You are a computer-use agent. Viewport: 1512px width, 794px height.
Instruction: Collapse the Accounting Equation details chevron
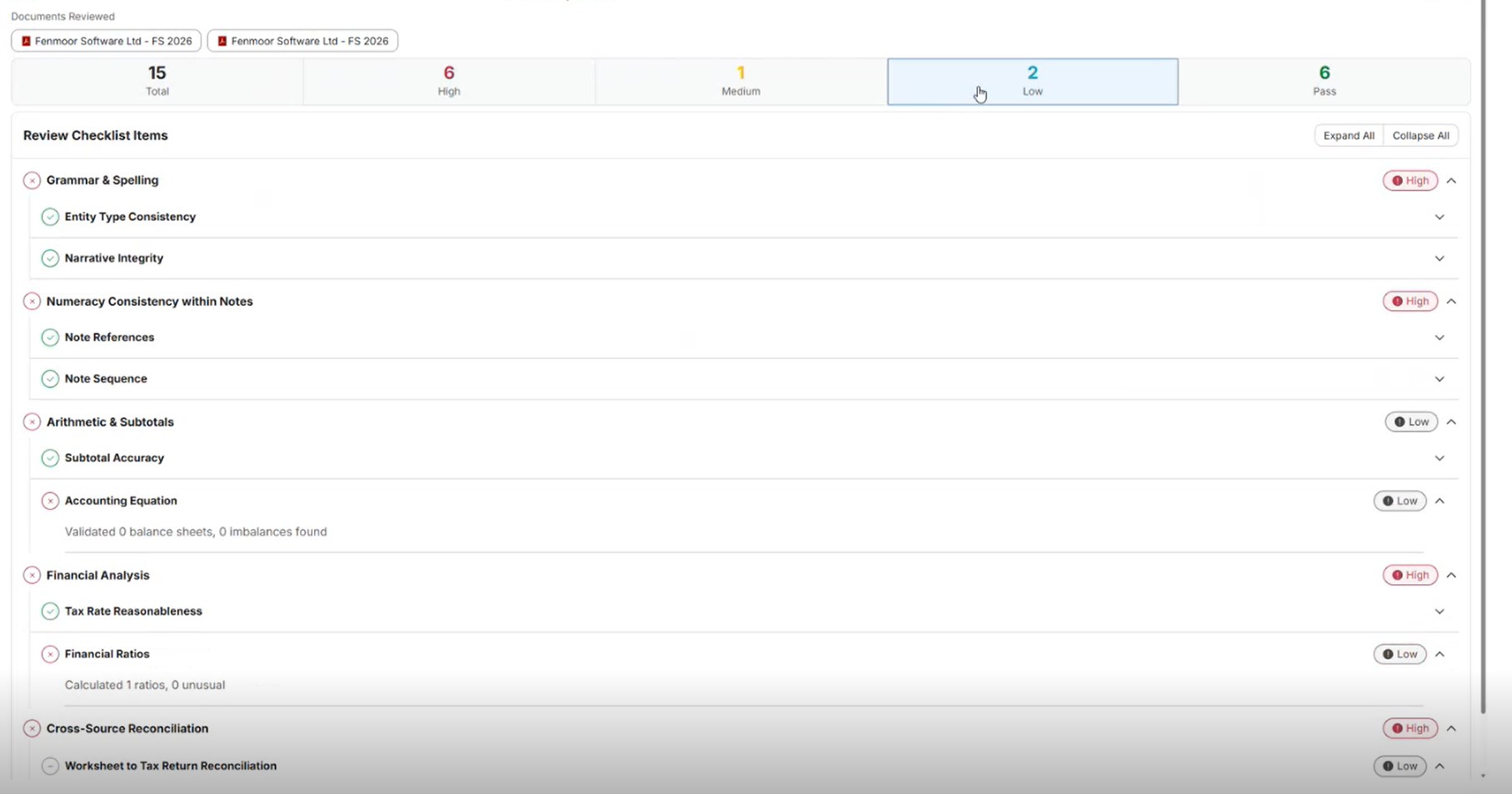(1440, 501)
